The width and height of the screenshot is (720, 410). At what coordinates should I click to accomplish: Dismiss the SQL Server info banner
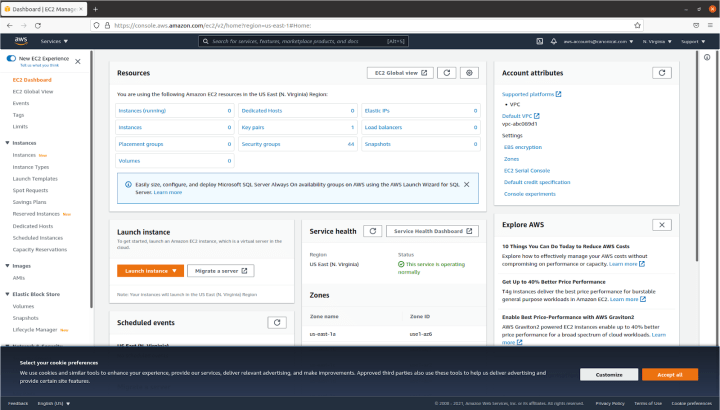tap(467, 185)
